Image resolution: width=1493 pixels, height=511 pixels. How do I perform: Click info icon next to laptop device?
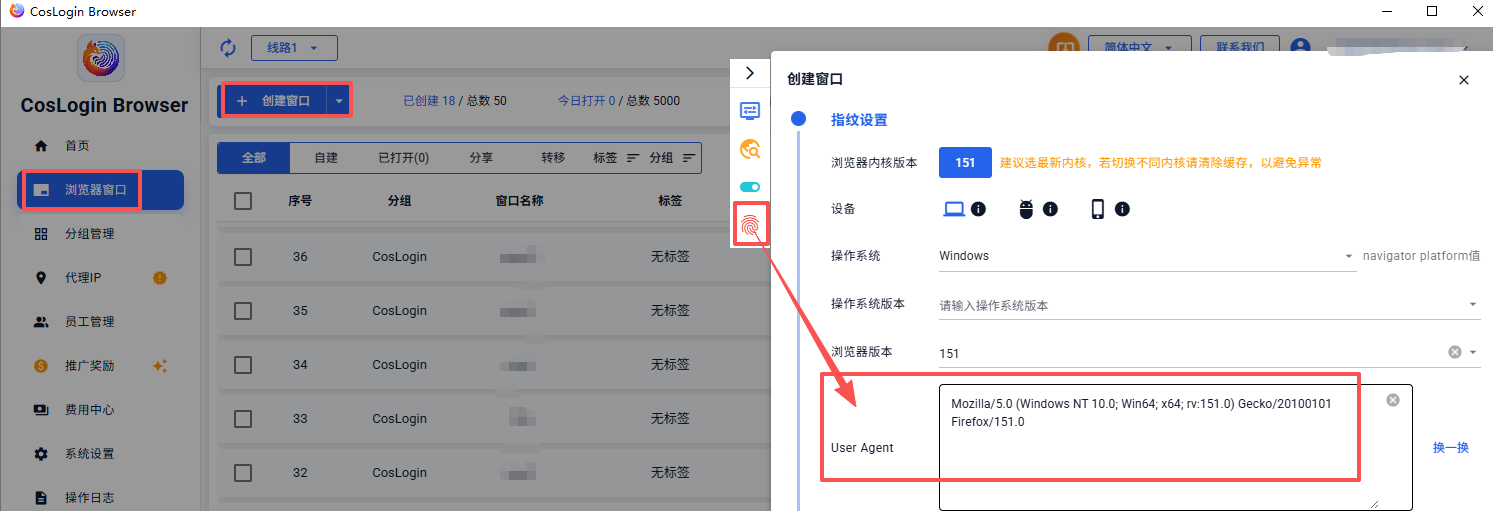(x=979, y=209)
